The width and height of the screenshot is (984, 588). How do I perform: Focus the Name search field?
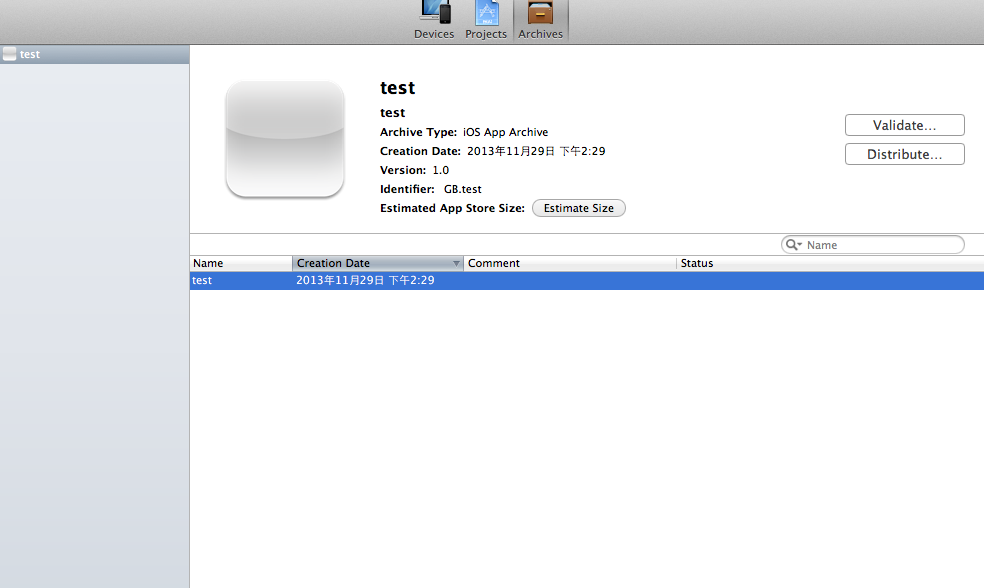pos(880,245)
